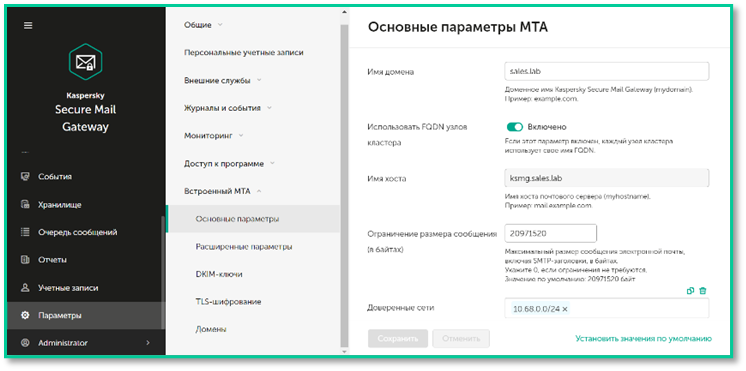
Task: Click the message size limit field 20971520
Action: (550, 233)
